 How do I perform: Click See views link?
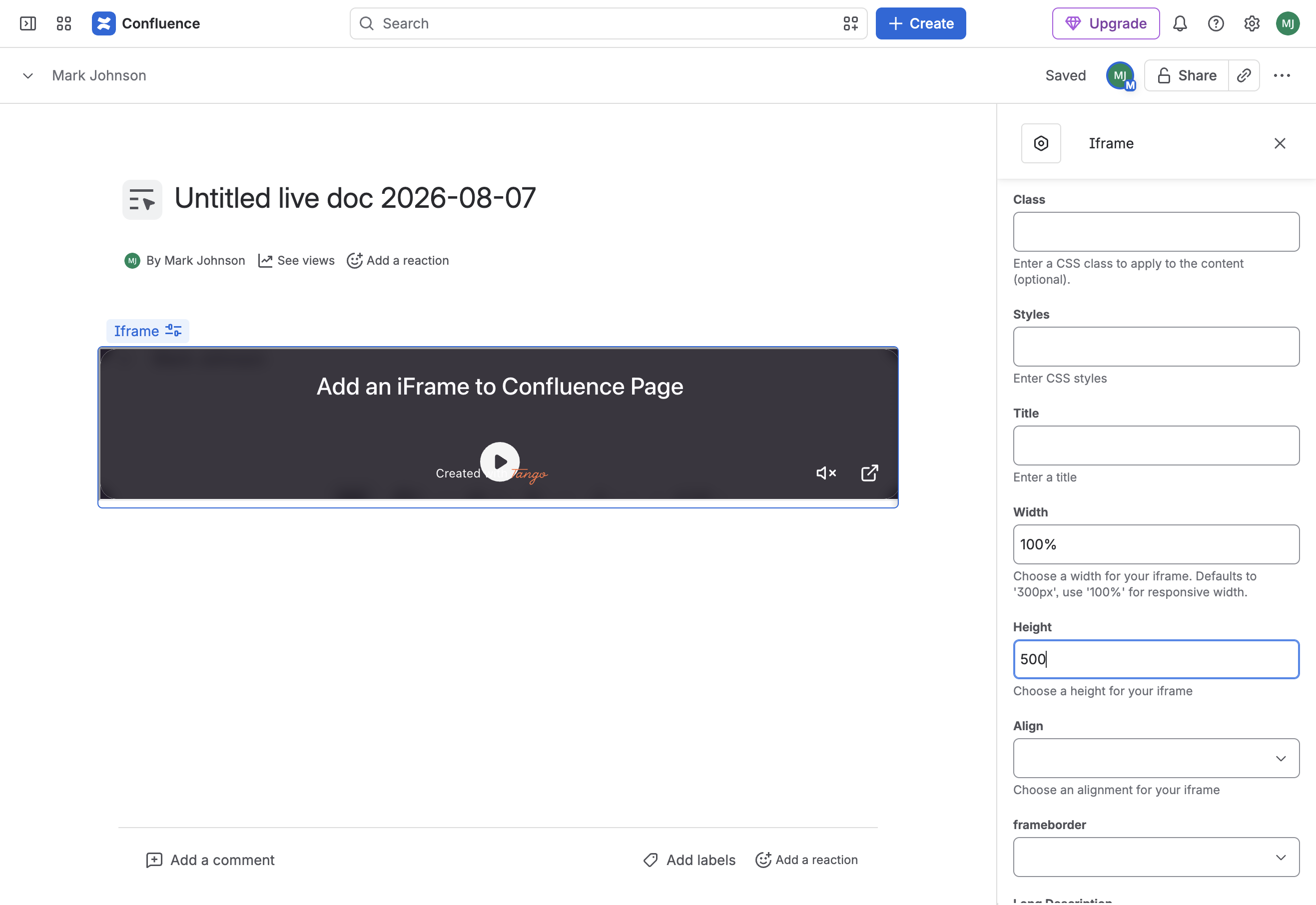tap(296, 260)
